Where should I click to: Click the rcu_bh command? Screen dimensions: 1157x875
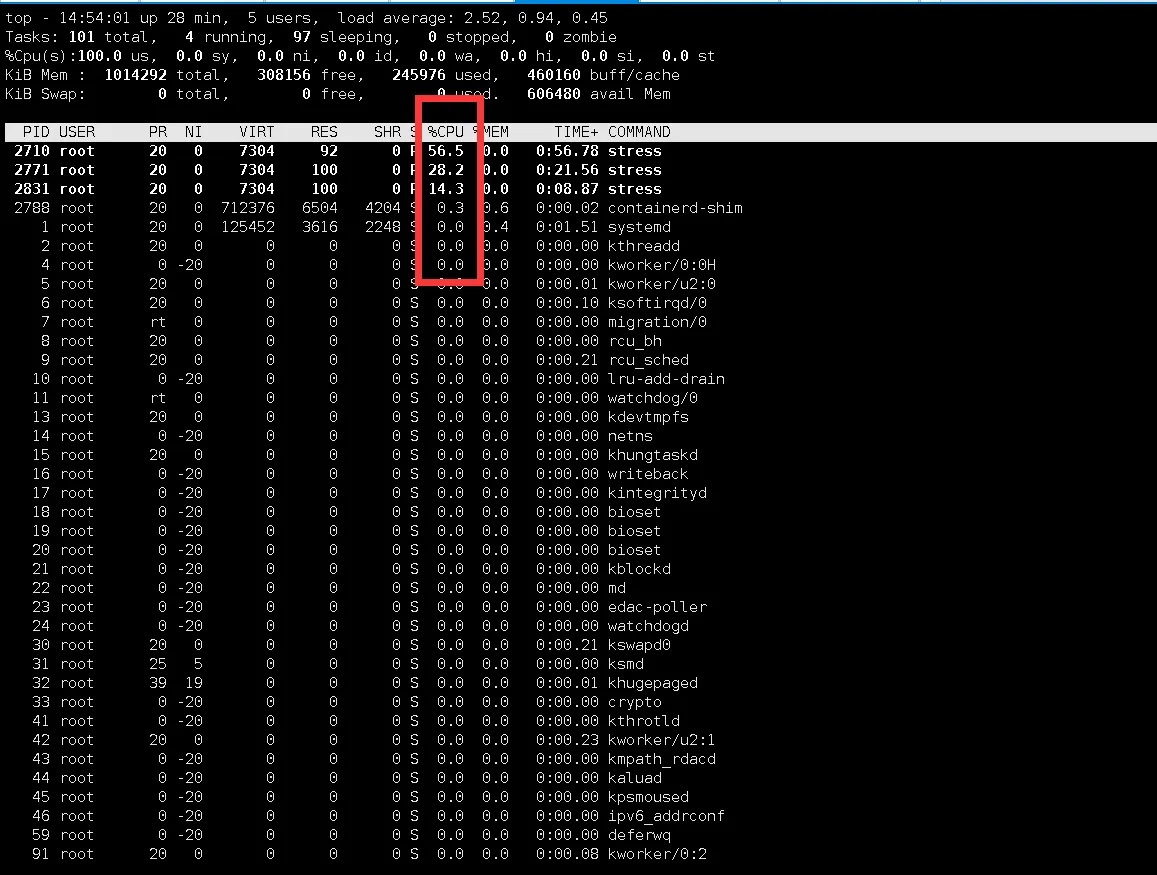pyautogui.click(x=635, y=342)
